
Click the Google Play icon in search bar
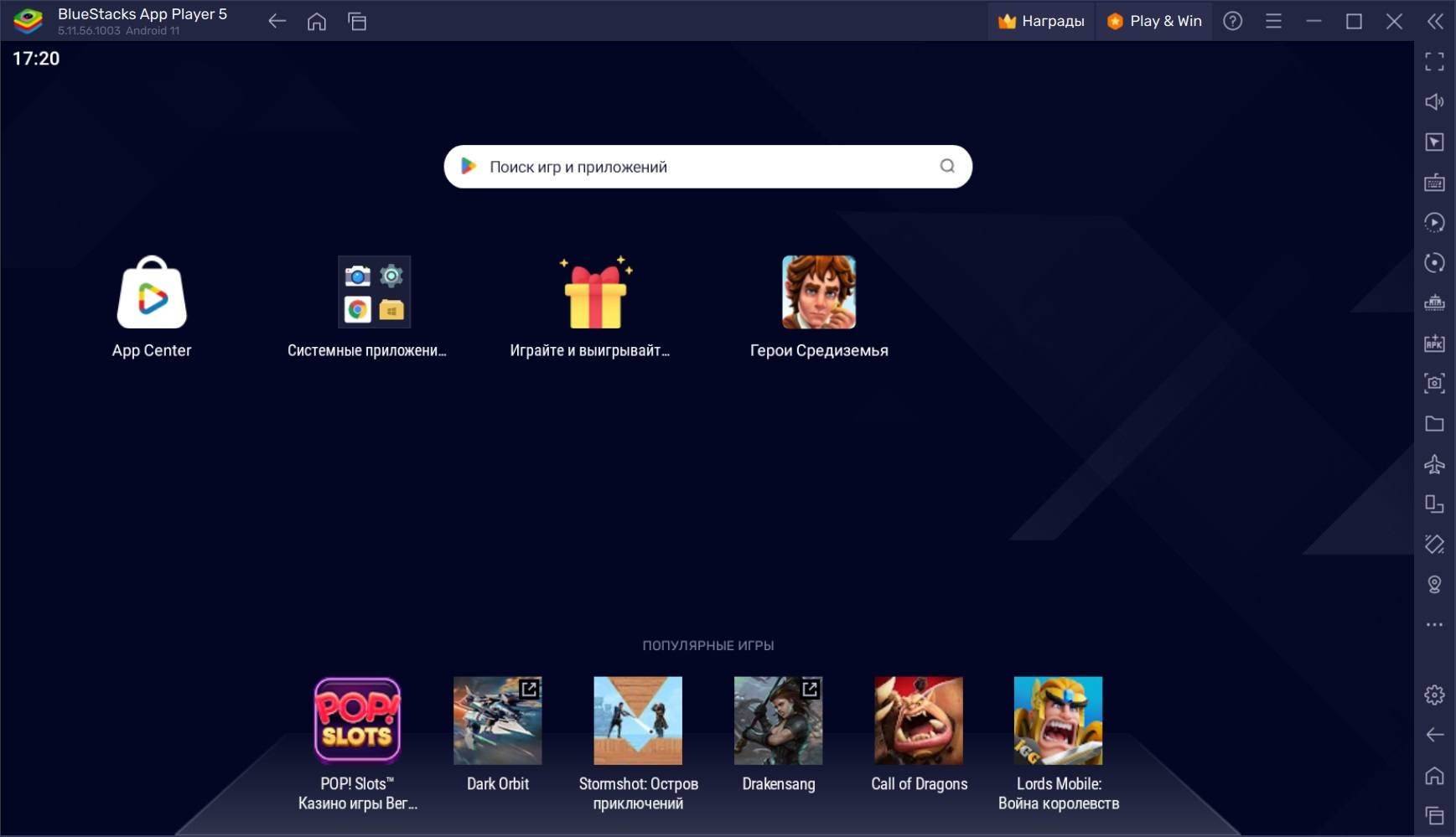[469, 166]
